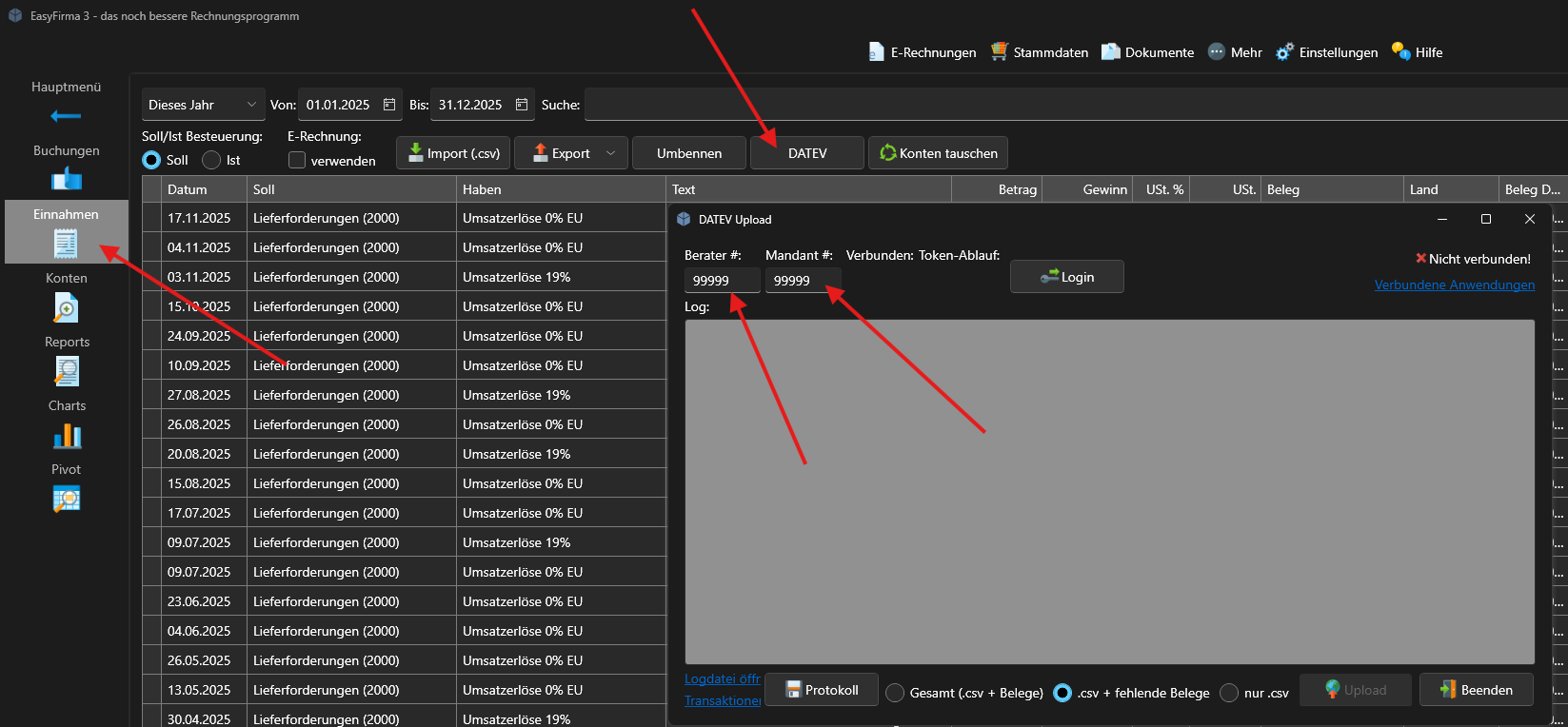Open the Pivot table icon
The image size is (1568, 727).
pyautogui.click(x=66, y=499)
